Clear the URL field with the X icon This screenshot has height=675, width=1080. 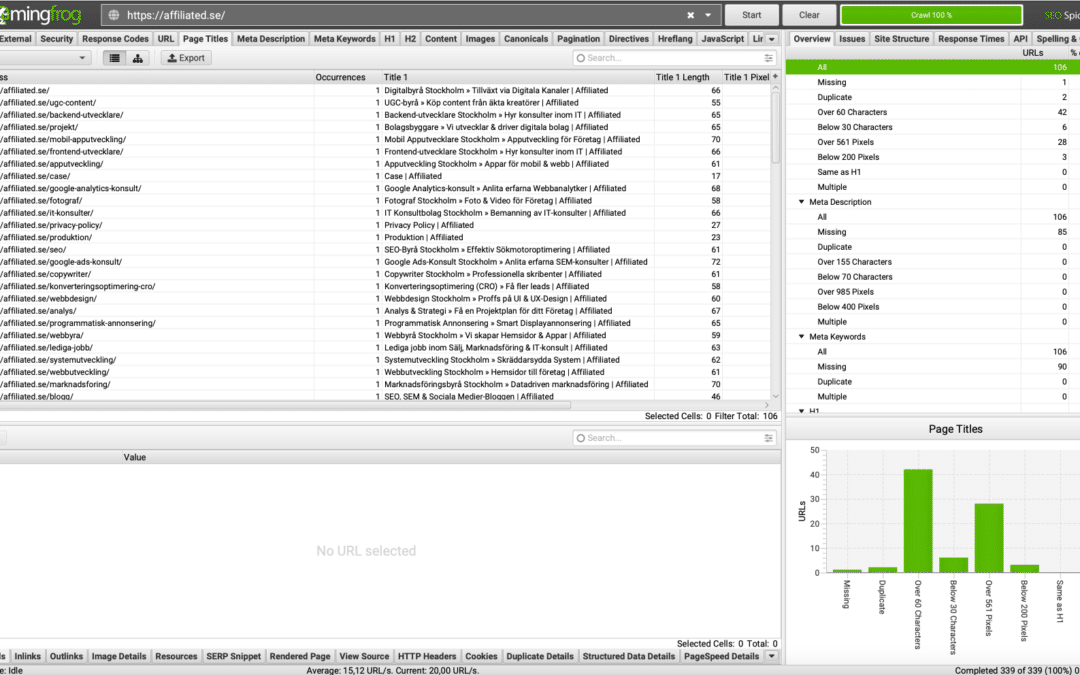[x=690, y=15]
